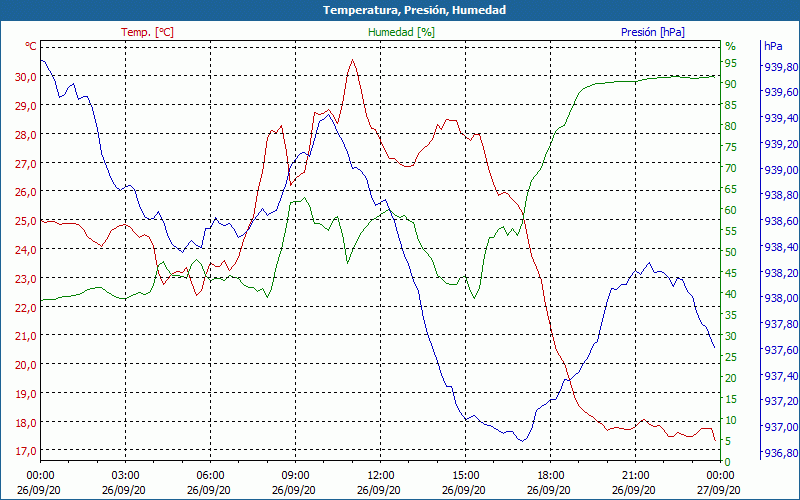Click the 938,40 pressure axis value

coord(781,247)
